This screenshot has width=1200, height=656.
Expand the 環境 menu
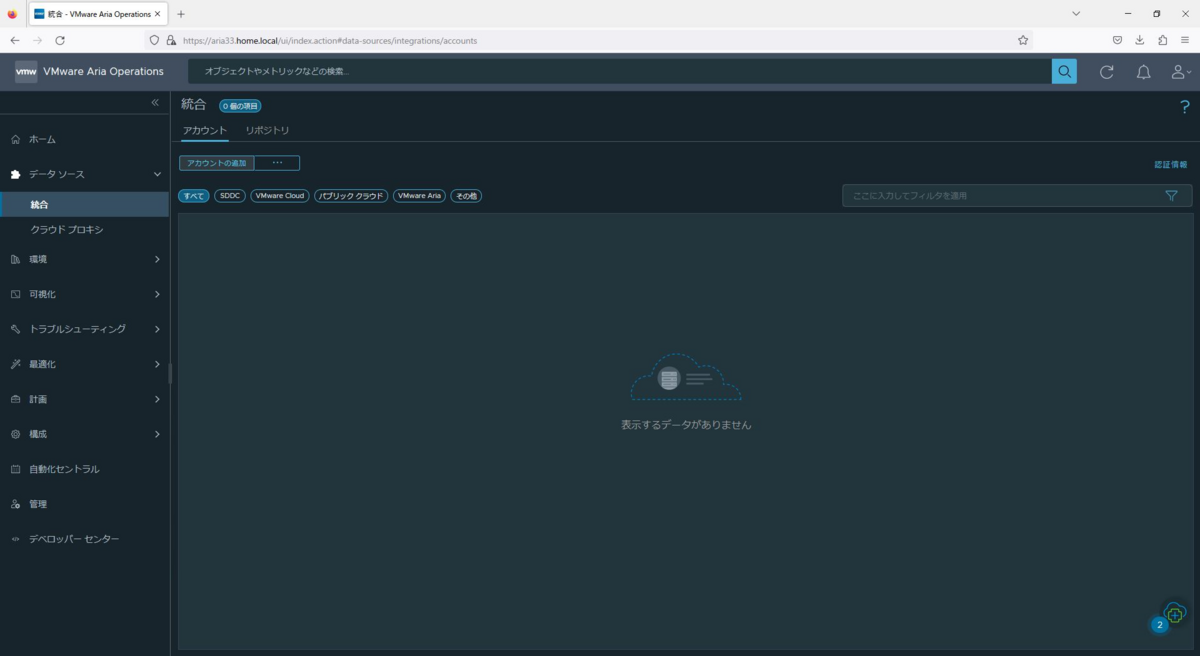click(85, 259)
